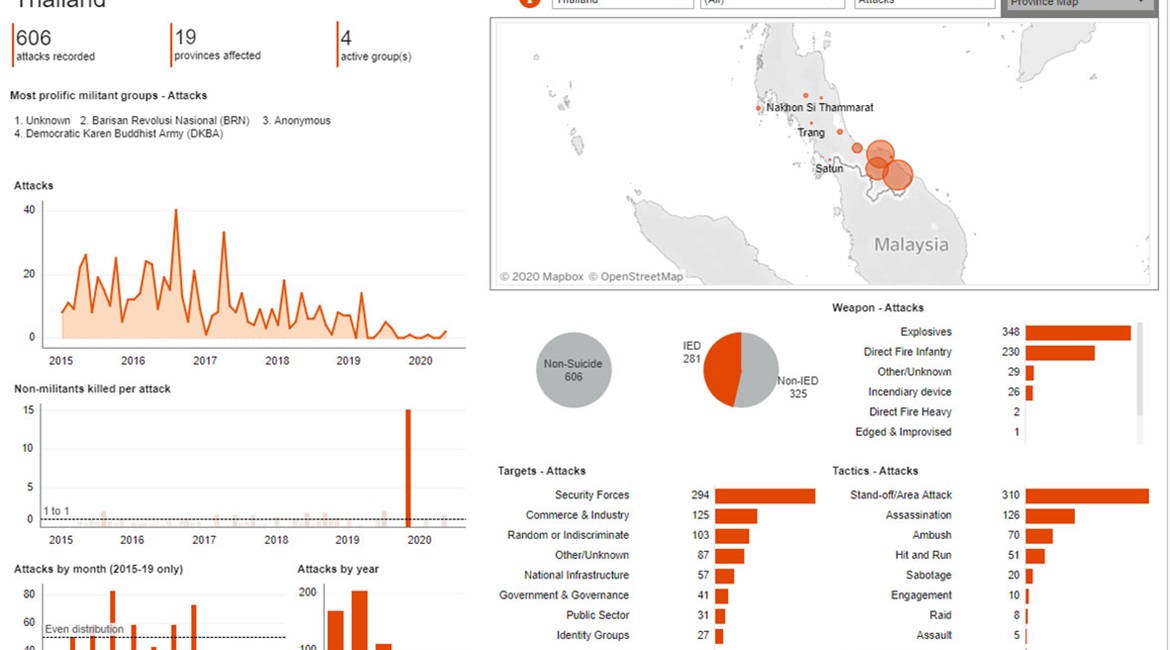The image size is (1170, 650).
Task: Select the tallest bar in Attacks by year
Action: click(x=360, y=620)
